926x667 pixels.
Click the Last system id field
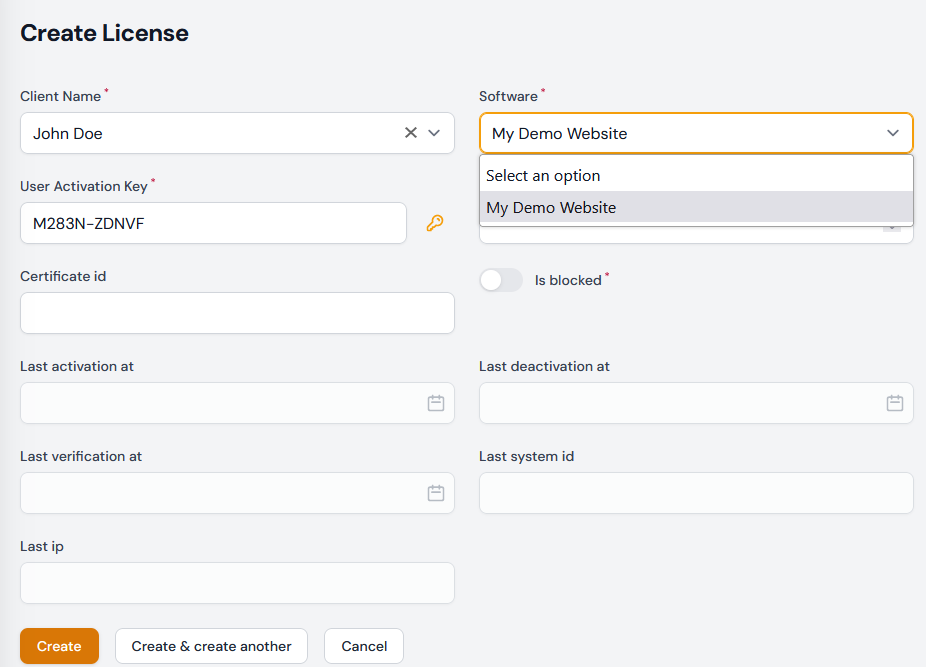pos(695,493)
